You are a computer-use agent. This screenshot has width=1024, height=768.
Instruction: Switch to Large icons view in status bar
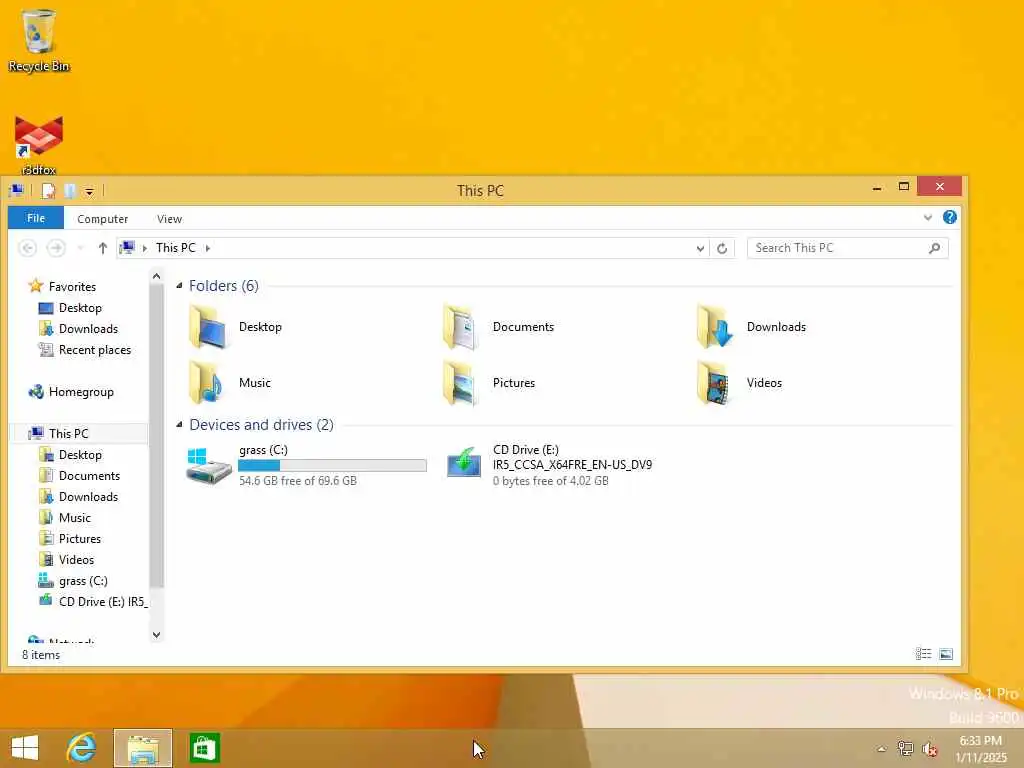point(946,654)
